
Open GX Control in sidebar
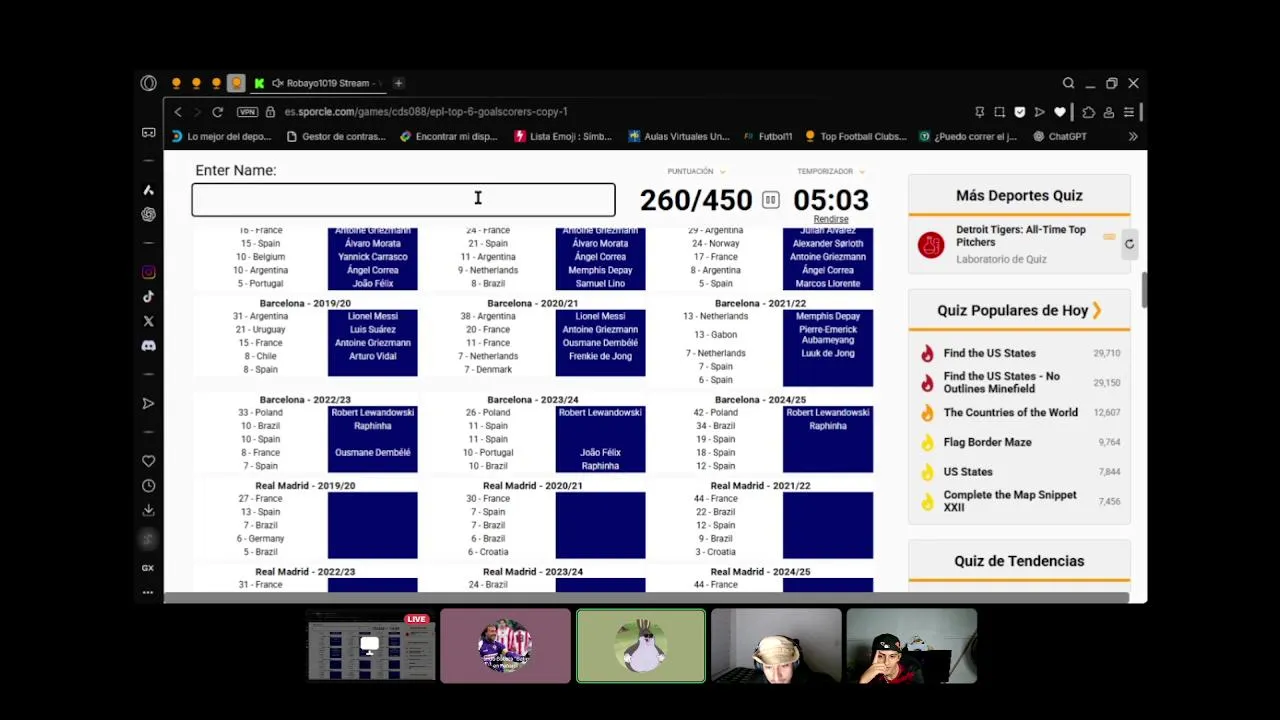[x=148, y=568]
